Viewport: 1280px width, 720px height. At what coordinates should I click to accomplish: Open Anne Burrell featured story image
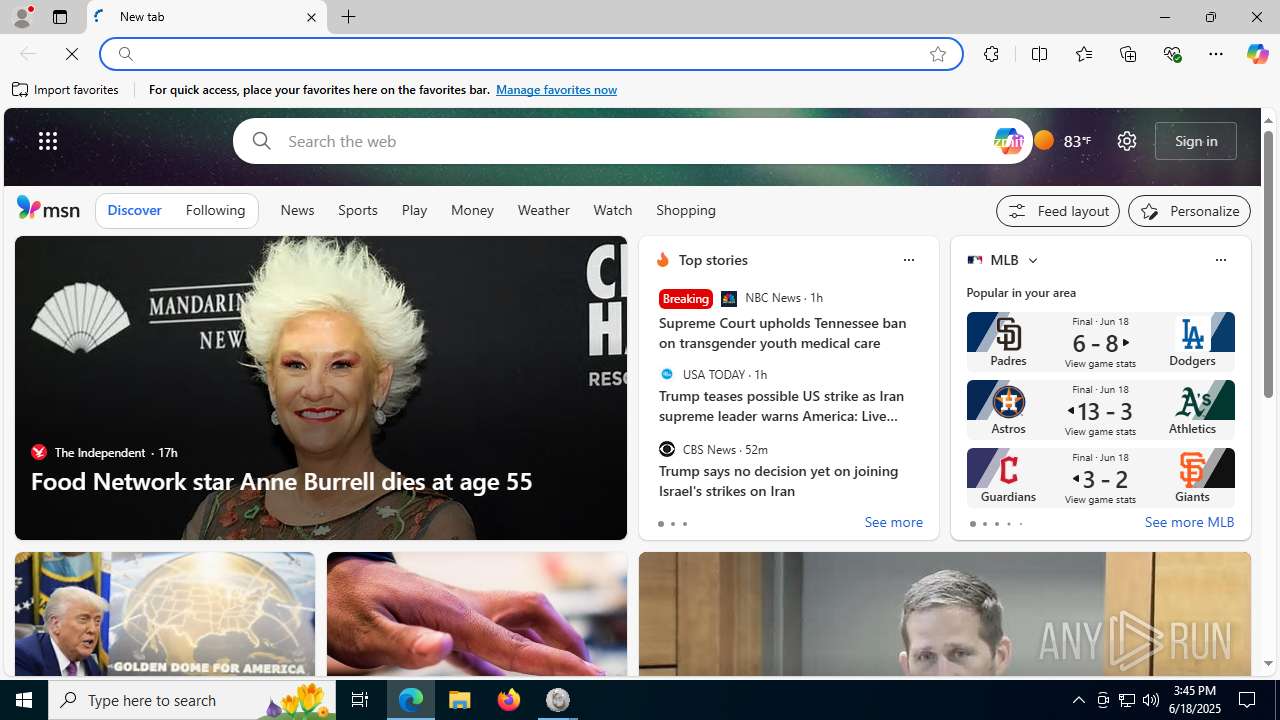pos(320,387)
